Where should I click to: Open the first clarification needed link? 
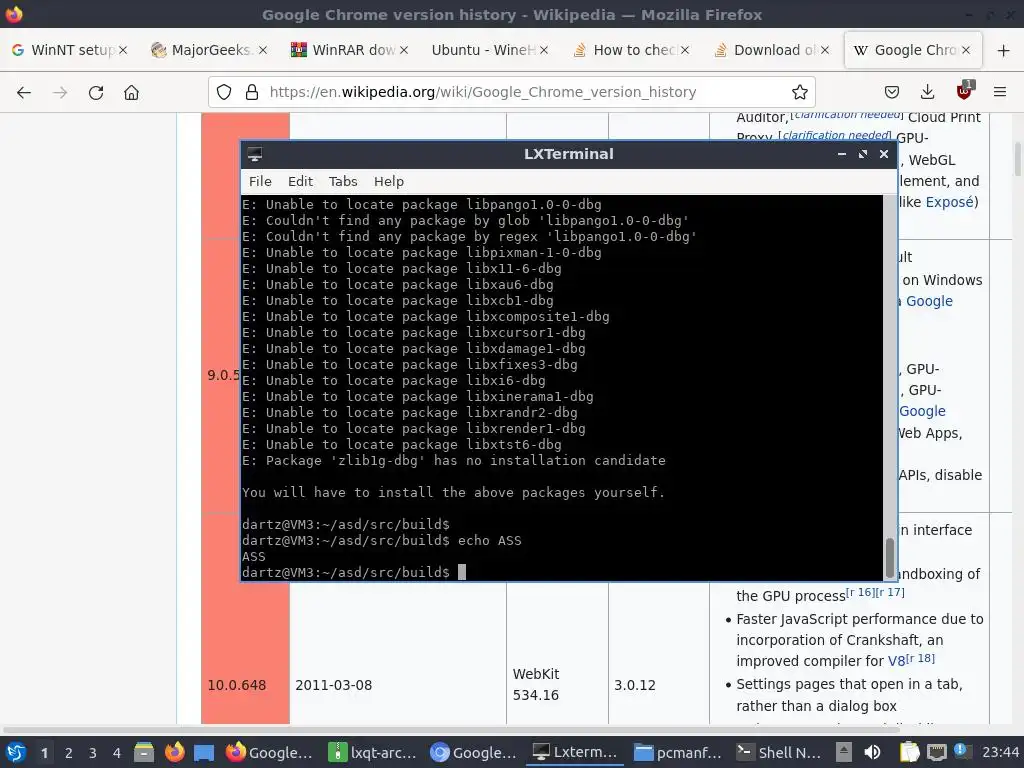(x=848, y=115)
